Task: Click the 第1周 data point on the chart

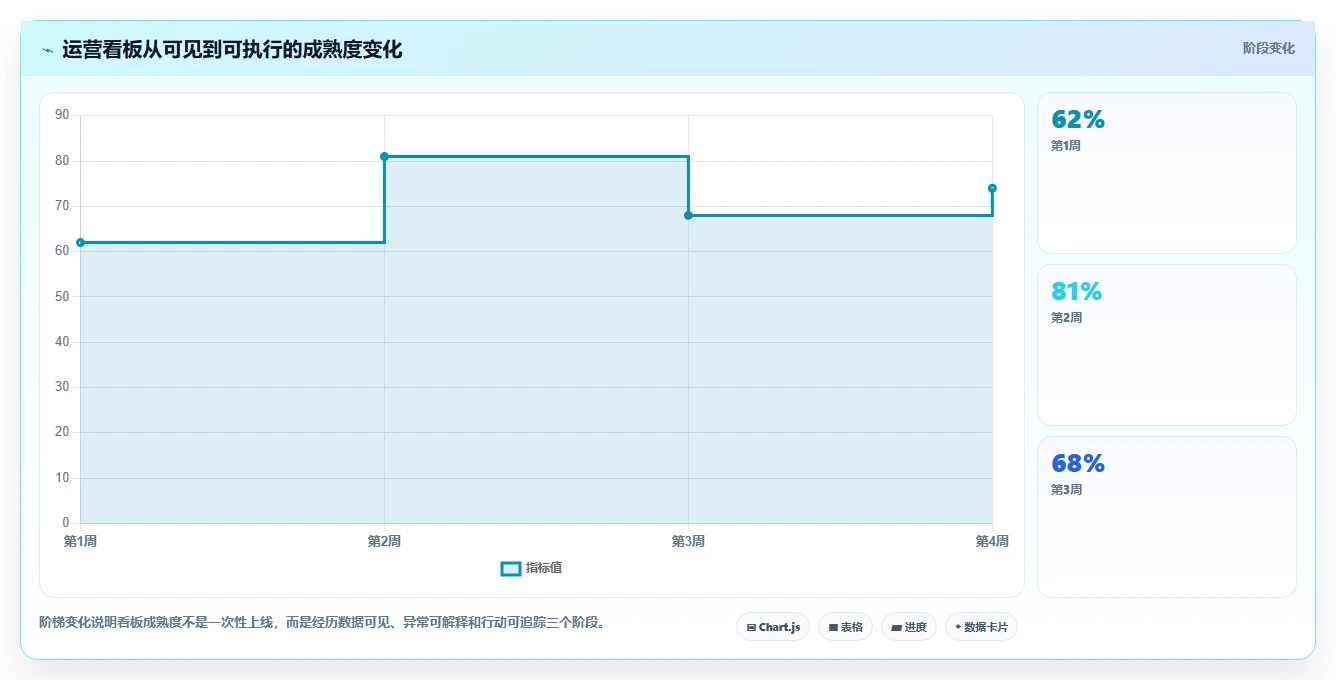Action: coord(80,242)
